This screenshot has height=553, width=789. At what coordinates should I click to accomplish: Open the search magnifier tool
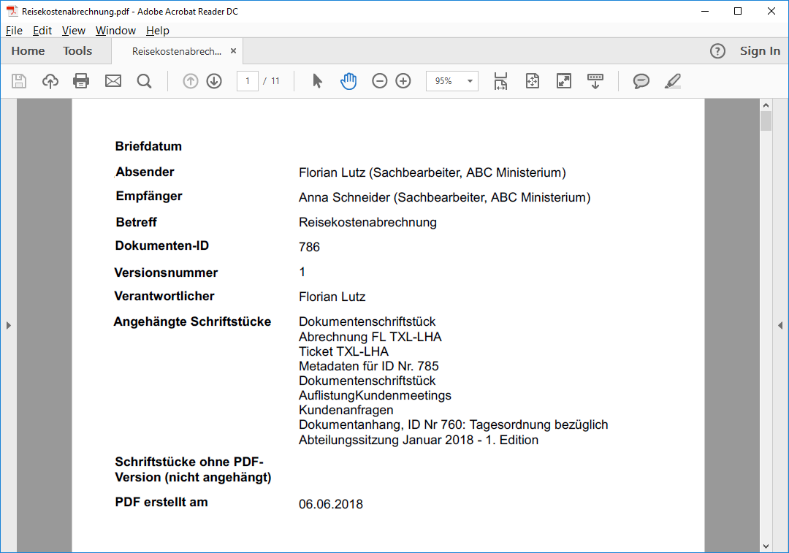[x=144, y=81]
